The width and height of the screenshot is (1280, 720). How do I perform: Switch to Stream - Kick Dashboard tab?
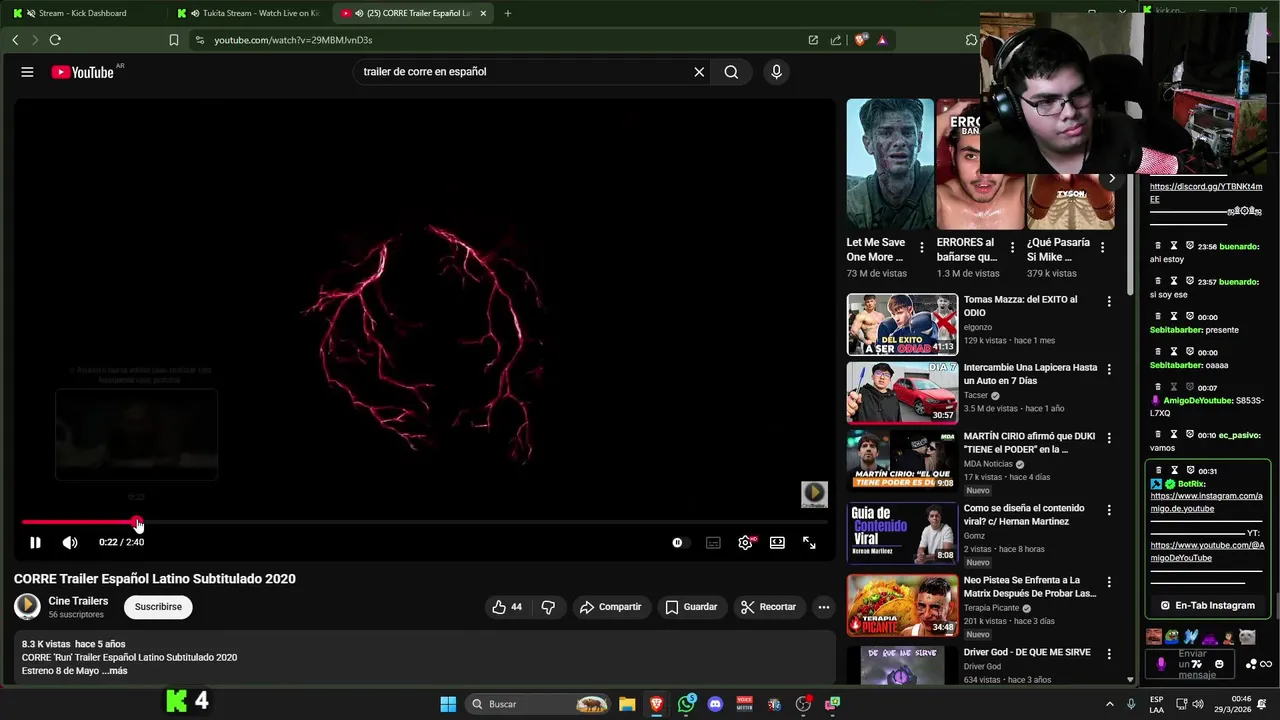click(83, 13)
